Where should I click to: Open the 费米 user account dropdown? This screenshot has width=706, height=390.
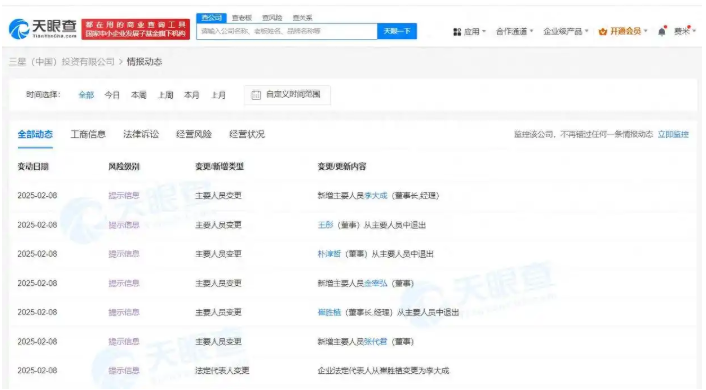[684, 32]
